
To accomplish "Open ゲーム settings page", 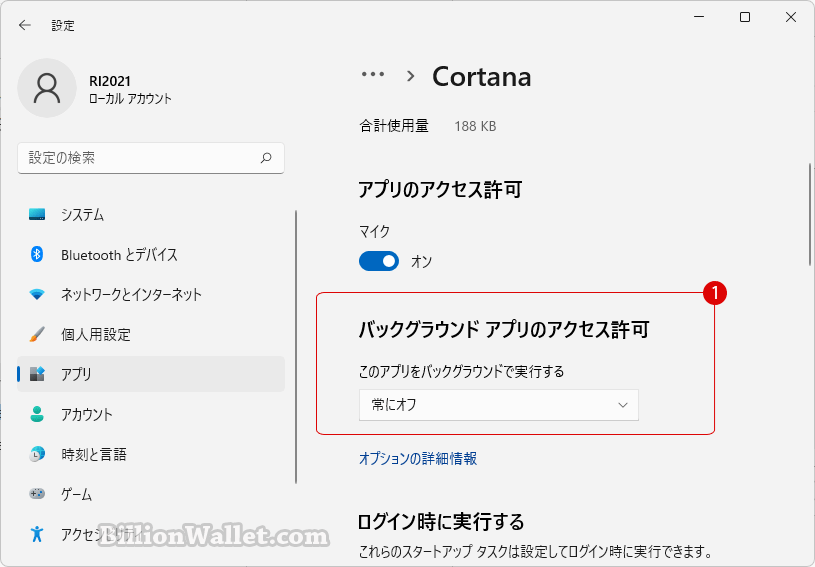I will click(151, 494).
